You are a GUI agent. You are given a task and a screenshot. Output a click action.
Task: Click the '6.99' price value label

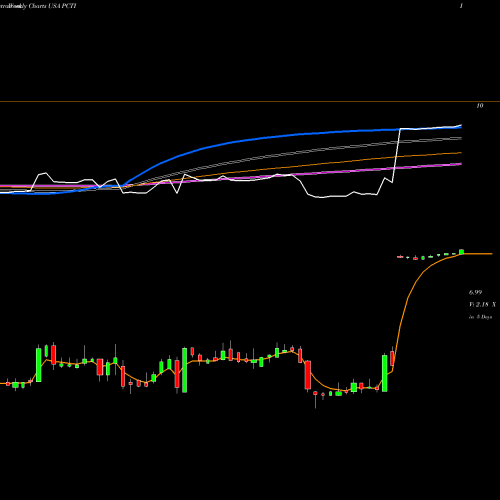475,292
